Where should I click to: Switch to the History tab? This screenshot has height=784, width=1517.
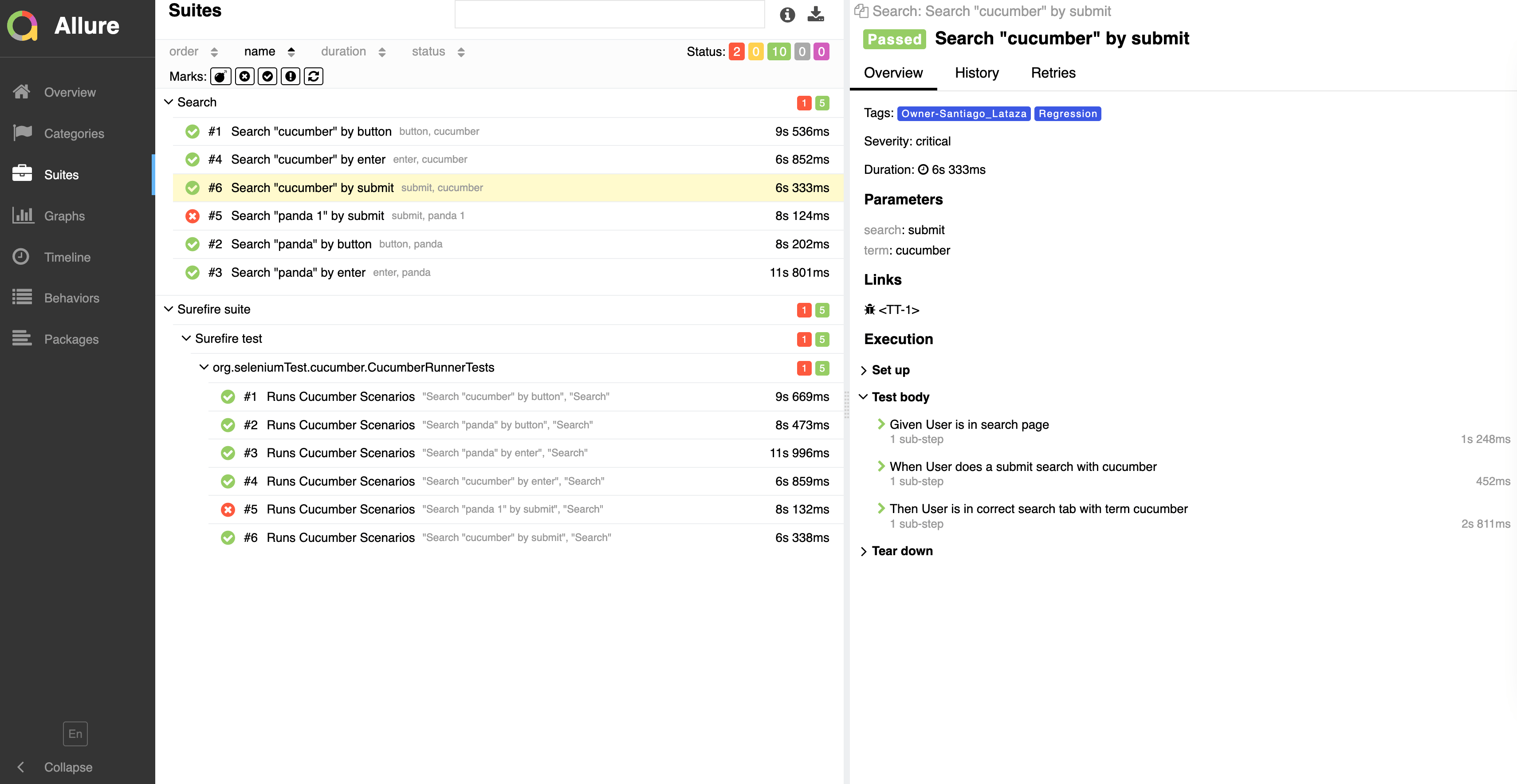976,73
